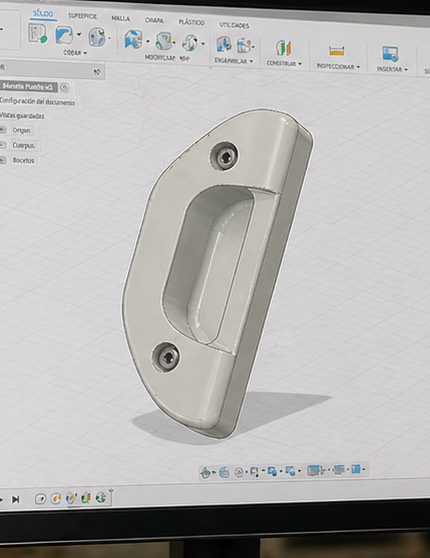430x558 pixels.
Task: Select the Origen folder in browser
Action: point(21,130)
